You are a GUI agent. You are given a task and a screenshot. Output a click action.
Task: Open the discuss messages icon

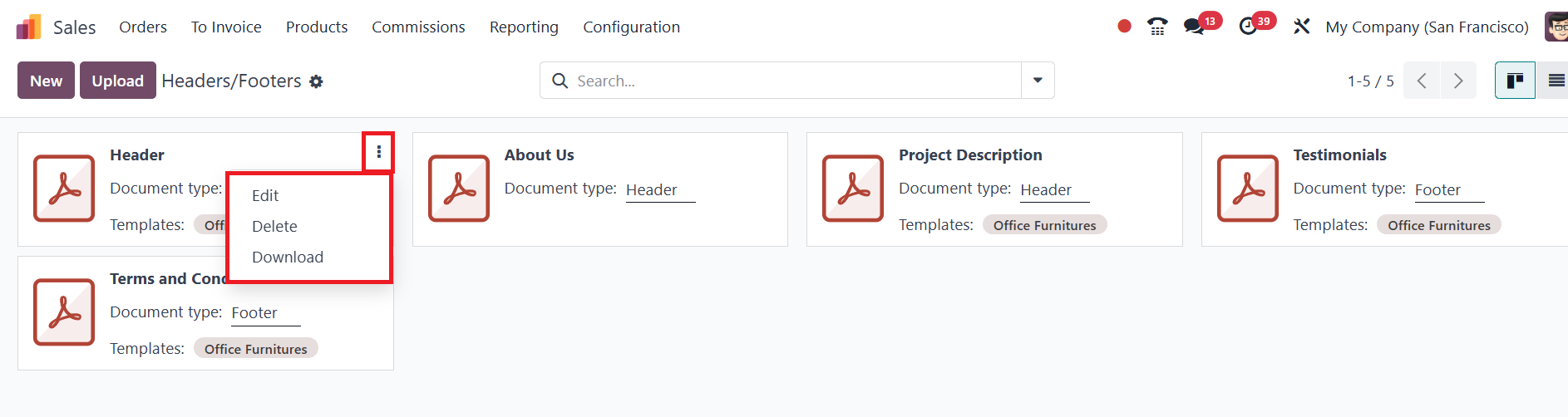1195,27
